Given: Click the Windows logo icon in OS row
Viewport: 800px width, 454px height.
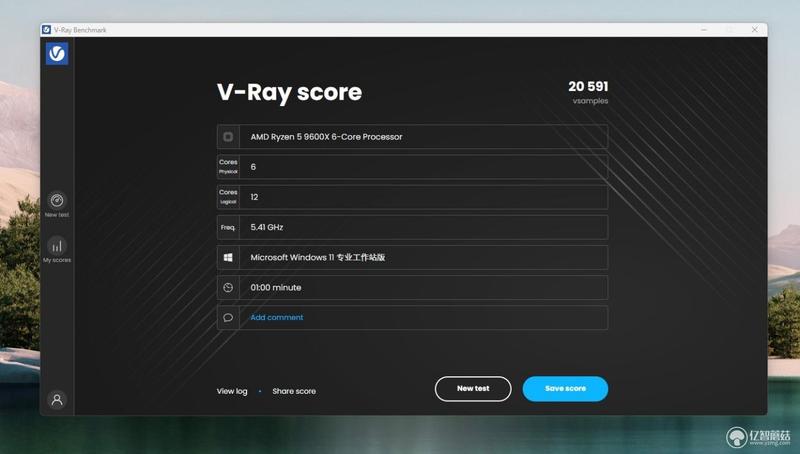Looking at the screenshot, I should coord(228,257).
